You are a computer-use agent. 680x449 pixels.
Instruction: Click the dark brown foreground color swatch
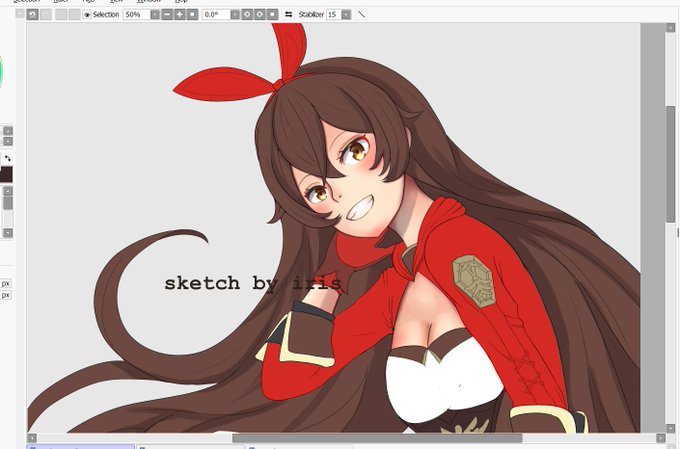[x=6, y=174]
